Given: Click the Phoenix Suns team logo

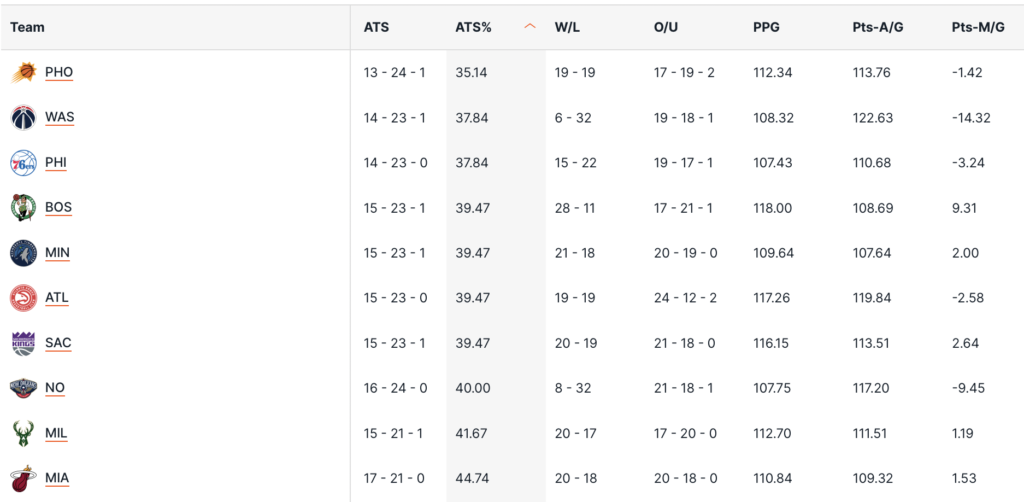Looking at the screenshot, I should (x=23, y=72).
